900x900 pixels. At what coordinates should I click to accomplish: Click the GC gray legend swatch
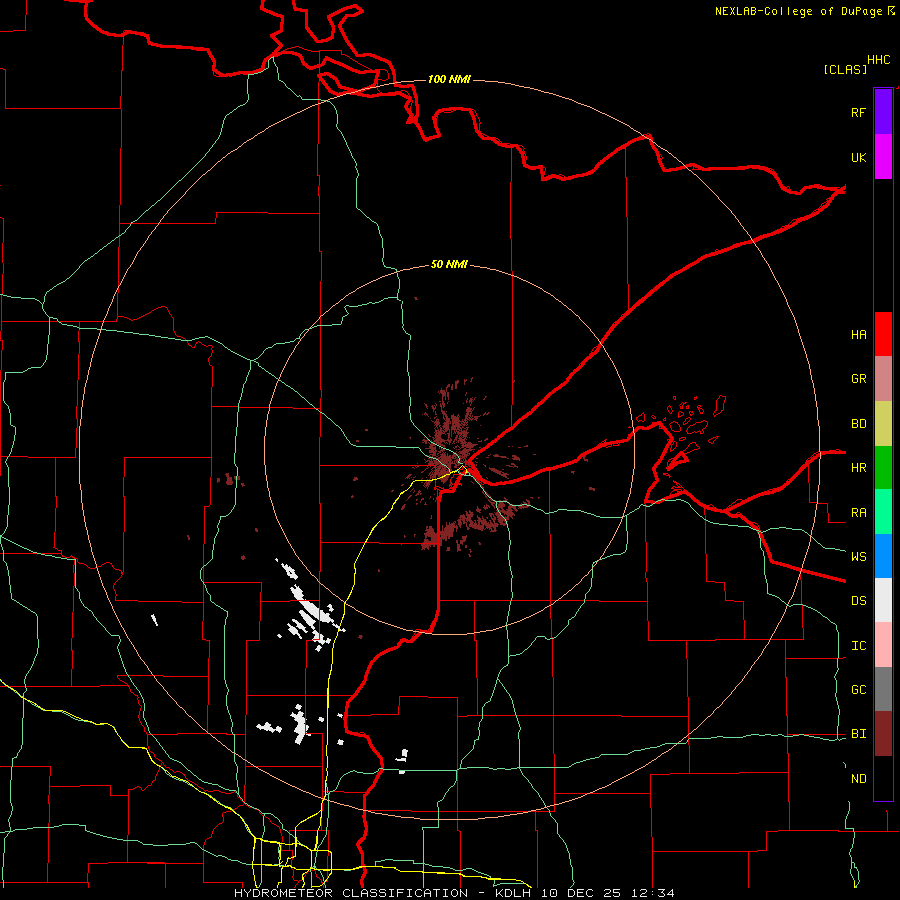point(883,689)
